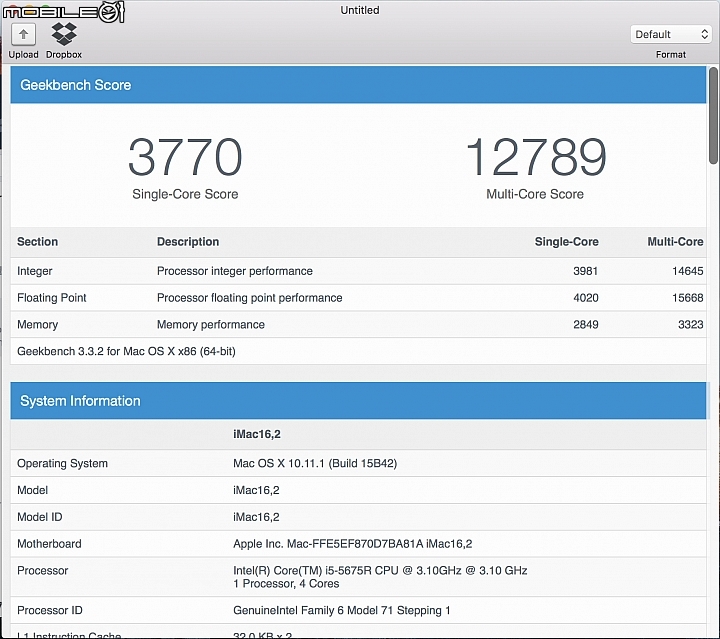Screen dimensions: 720x639
Task: Click the Processor ID row label
Action: (x=50, y=611)
